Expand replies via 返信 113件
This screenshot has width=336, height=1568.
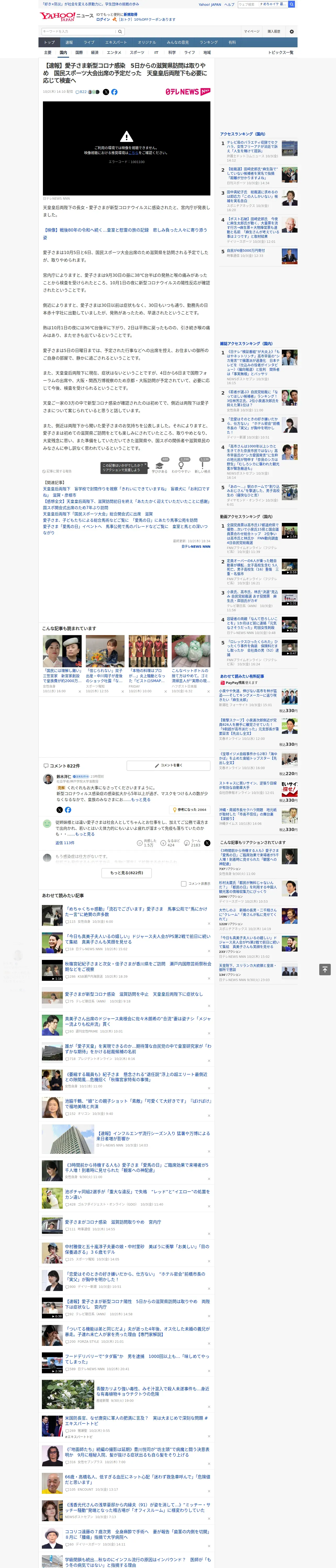pyautogui.click(x=65, y=843)
